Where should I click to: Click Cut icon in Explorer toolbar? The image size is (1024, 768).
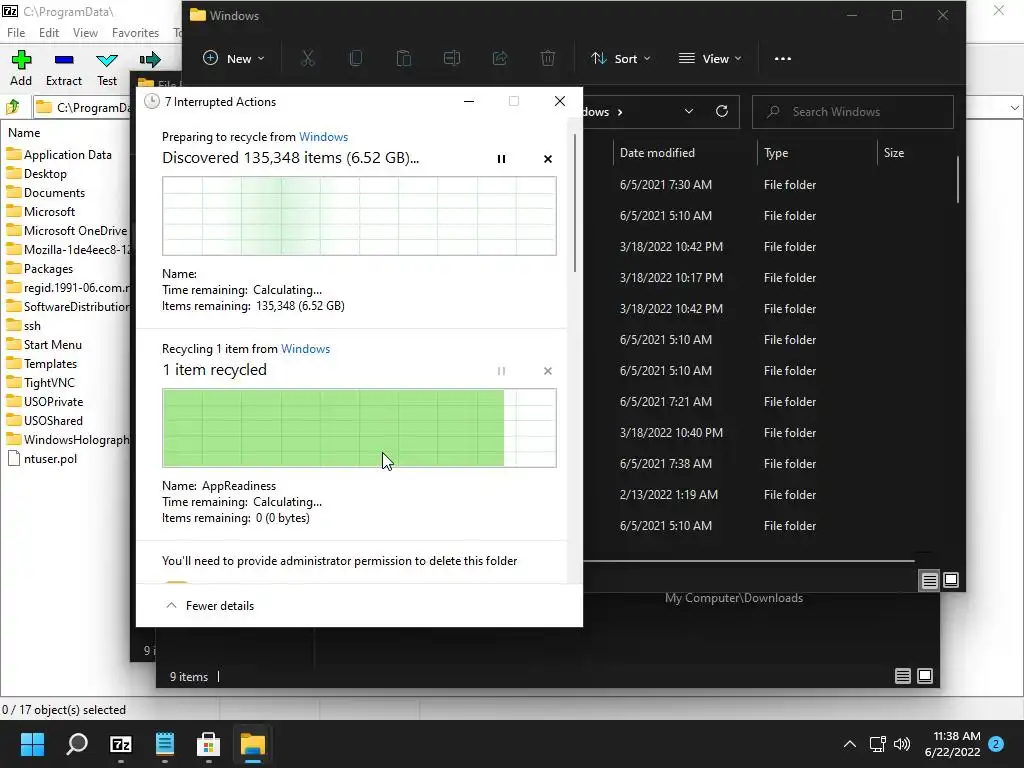[x=308, y=59]
